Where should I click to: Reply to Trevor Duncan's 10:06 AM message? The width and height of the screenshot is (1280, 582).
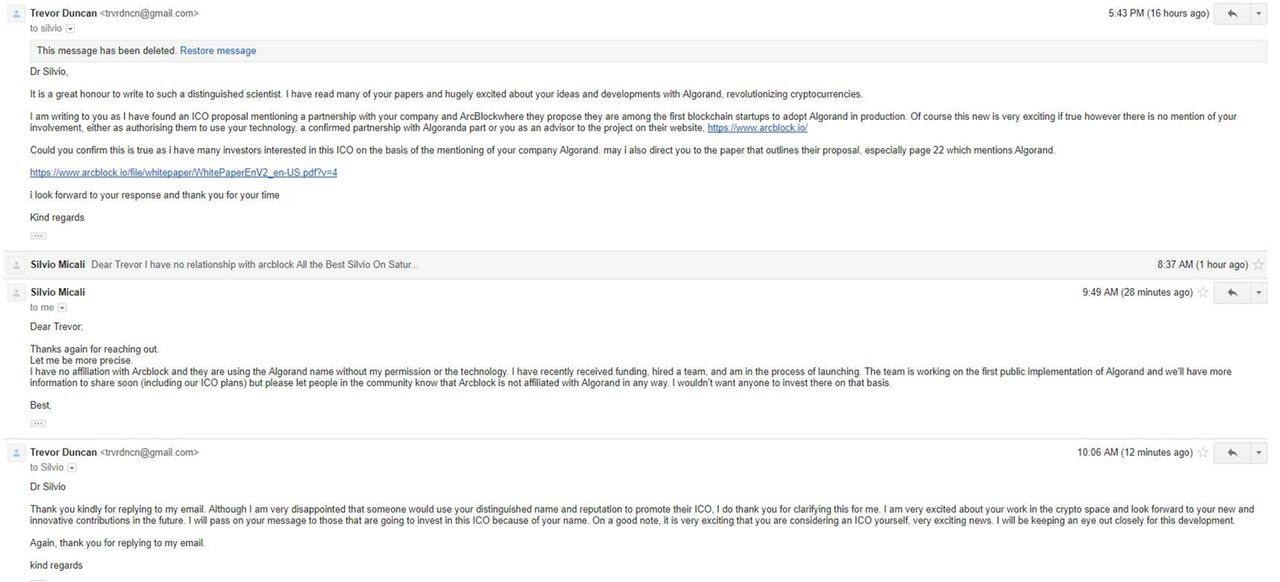(x=1232, y=453)
